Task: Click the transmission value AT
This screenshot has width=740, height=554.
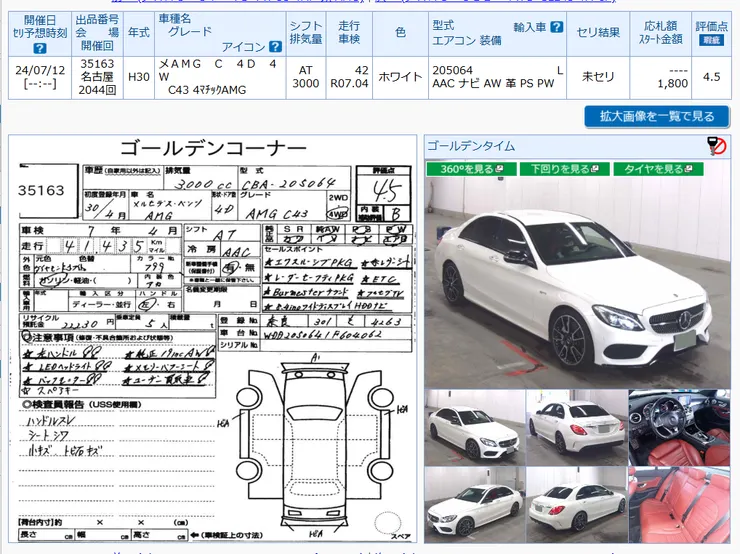Action: (306, 70)
